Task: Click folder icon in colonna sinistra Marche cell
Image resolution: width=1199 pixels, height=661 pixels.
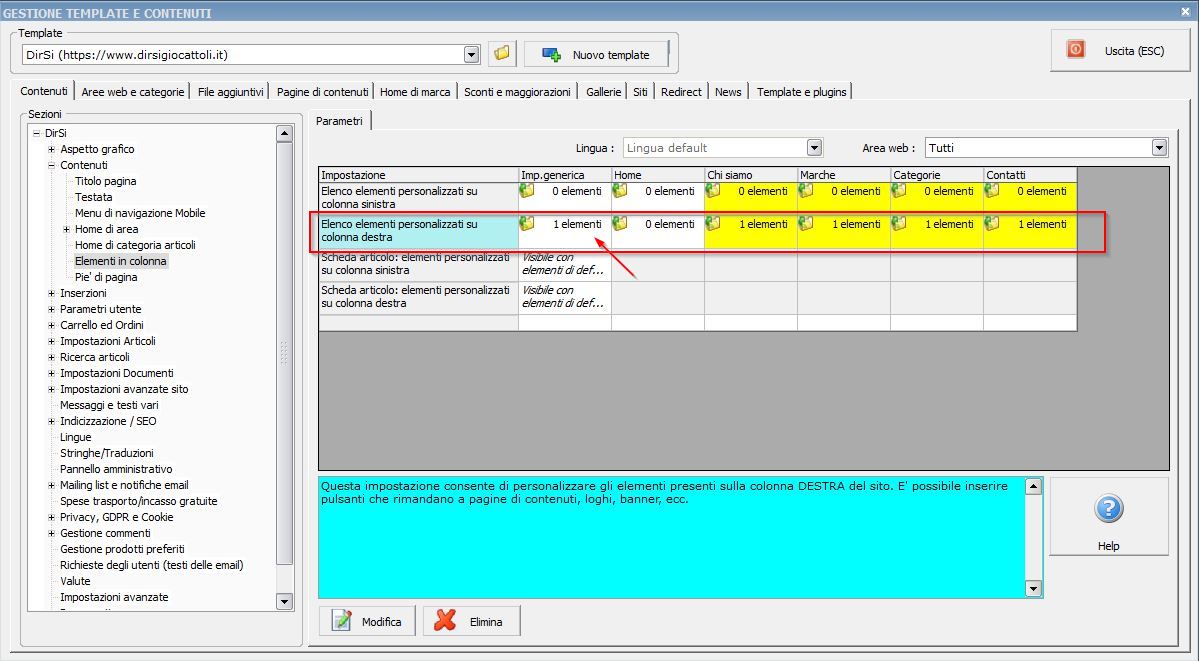Action: click(806, 191)
